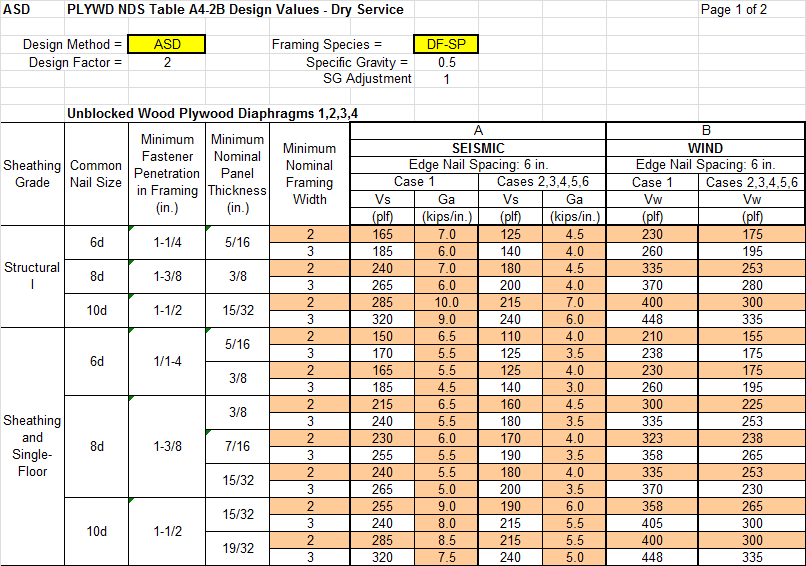Select the yellow DF-SP Framing Species cell

pyautogui.click(x=445, y=45)
